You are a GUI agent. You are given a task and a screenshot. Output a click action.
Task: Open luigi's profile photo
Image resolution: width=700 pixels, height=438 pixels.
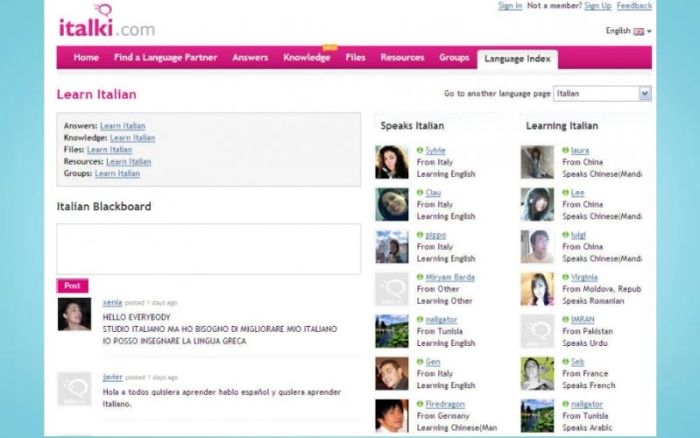pyautogui.click(x=537, y=246)
